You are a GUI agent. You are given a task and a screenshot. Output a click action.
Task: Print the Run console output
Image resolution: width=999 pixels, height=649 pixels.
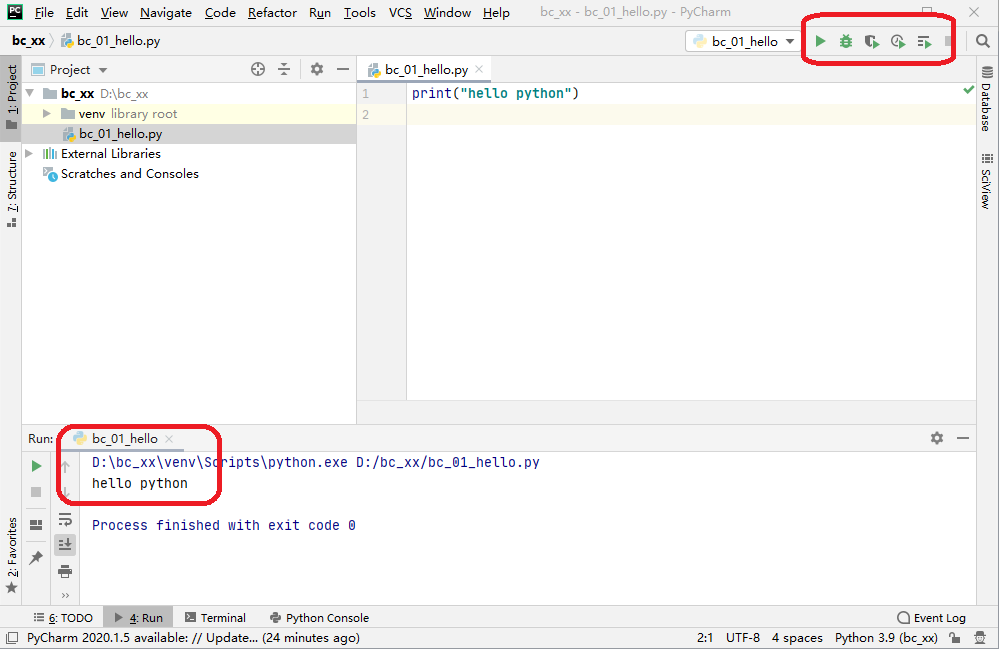(65, 571)
